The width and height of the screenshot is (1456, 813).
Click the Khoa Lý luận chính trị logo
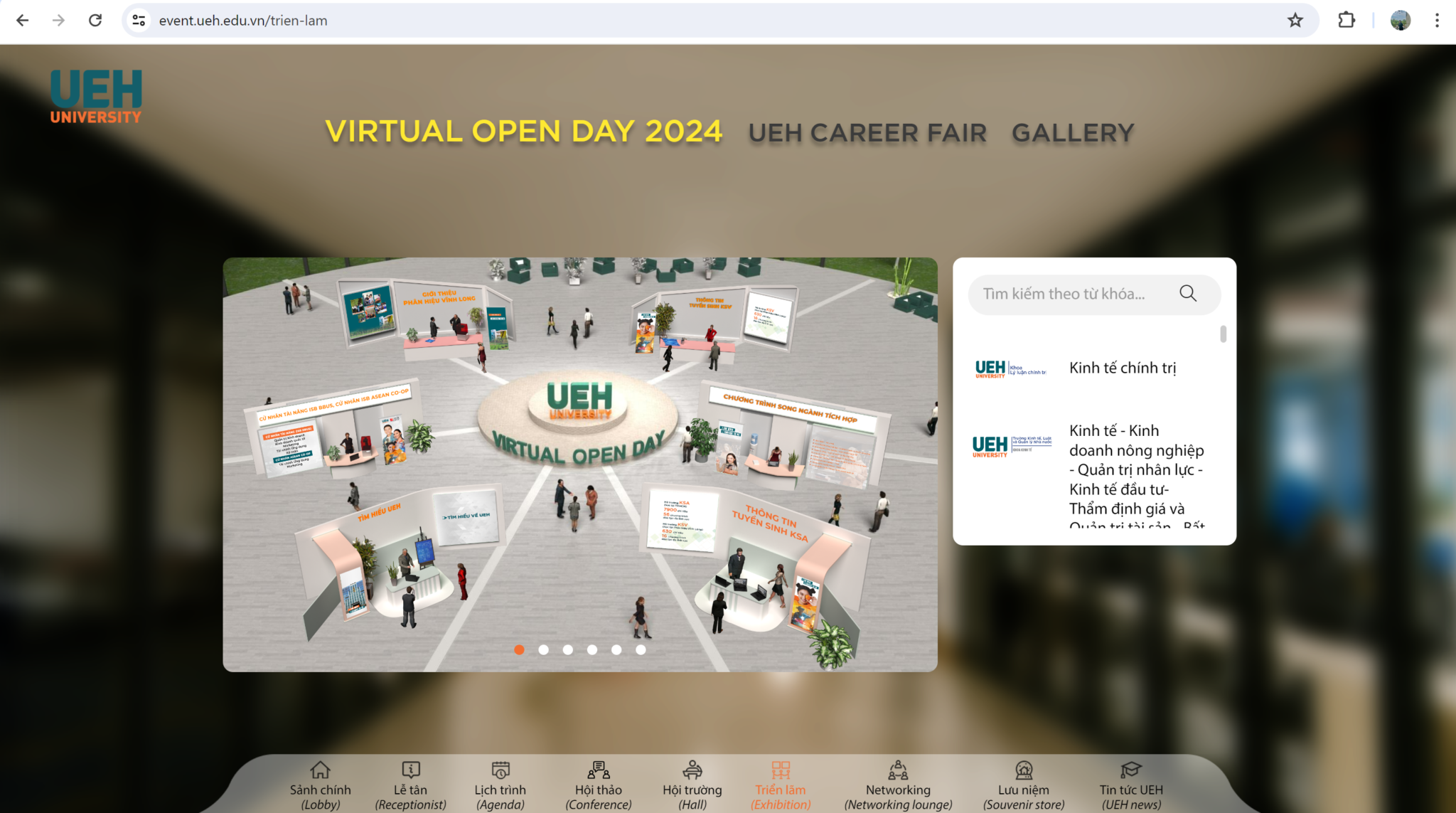click(1010, 368)
